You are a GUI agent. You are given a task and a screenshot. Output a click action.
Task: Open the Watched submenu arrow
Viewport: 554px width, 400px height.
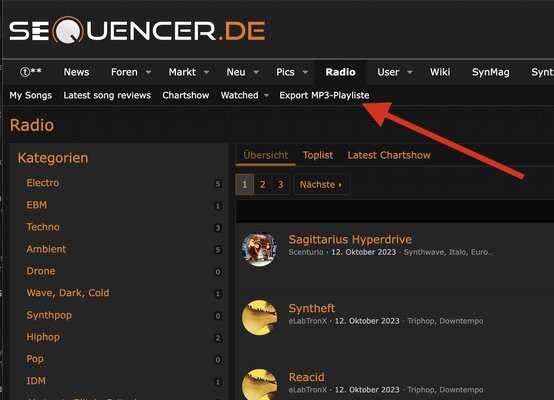pyautogui.click(x=267, y=95)
